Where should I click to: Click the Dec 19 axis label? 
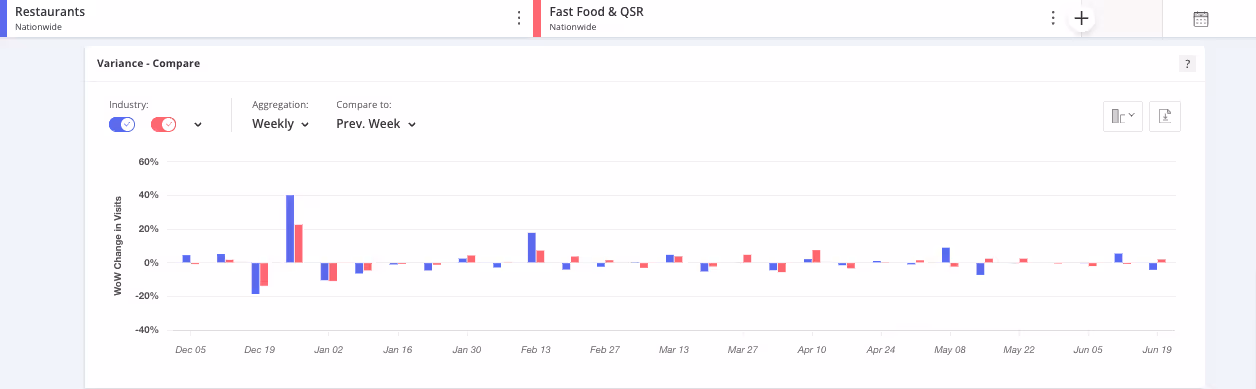[260, 350]
